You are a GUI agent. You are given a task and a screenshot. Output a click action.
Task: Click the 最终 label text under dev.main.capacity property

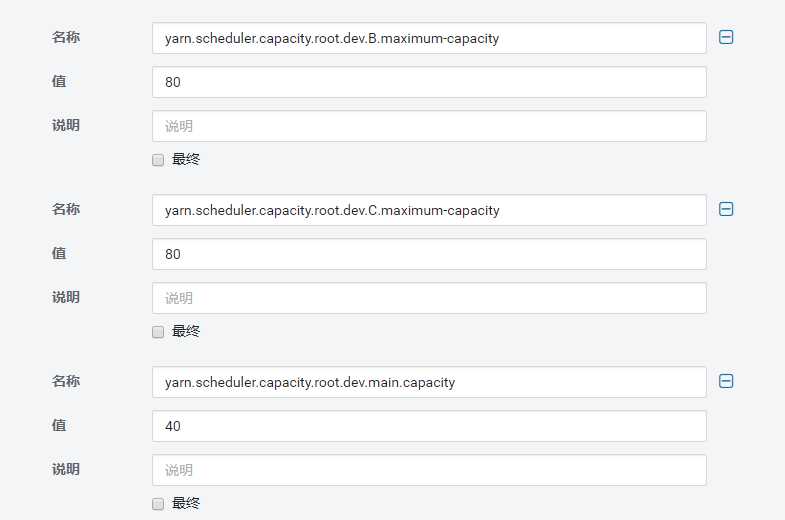[186, 503]
